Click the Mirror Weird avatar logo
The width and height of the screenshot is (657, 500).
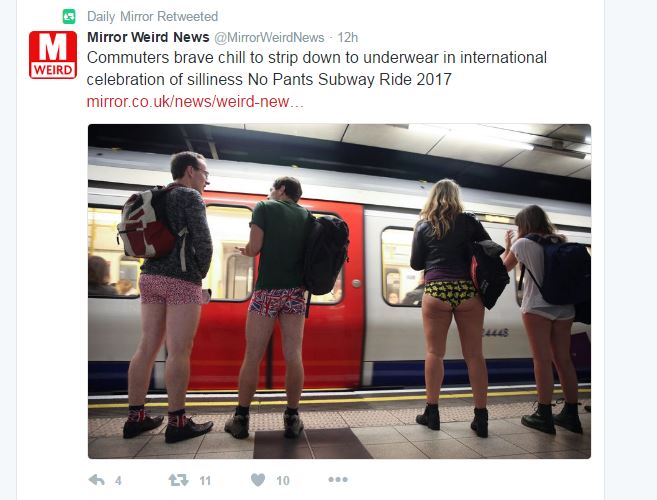point(53,54)
